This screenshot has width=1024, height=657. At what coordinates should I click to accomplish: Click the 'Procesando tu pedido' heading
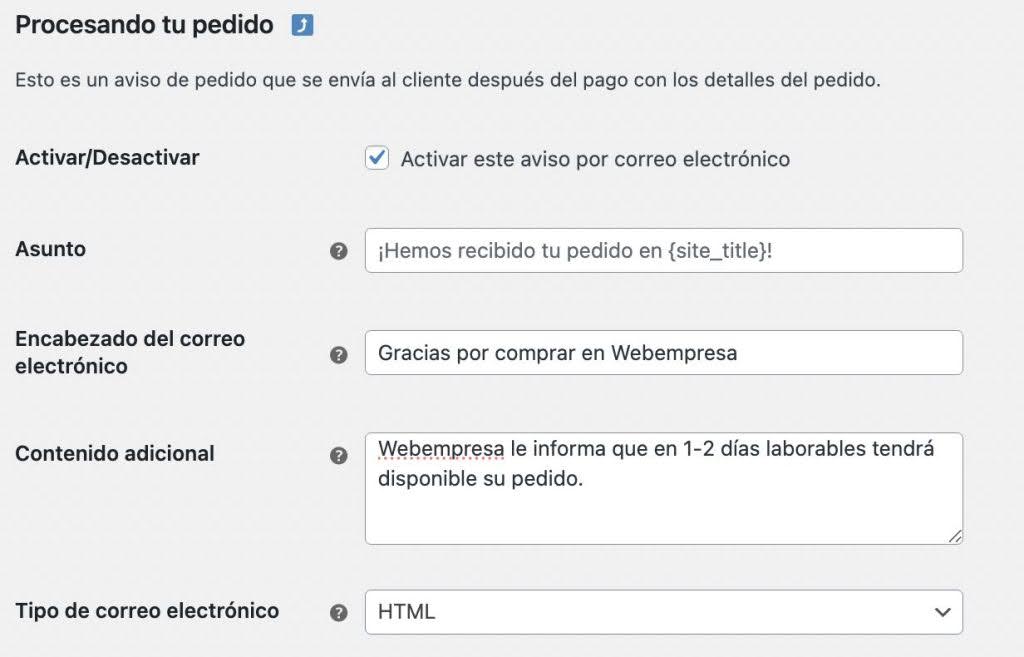click(144, 26)
